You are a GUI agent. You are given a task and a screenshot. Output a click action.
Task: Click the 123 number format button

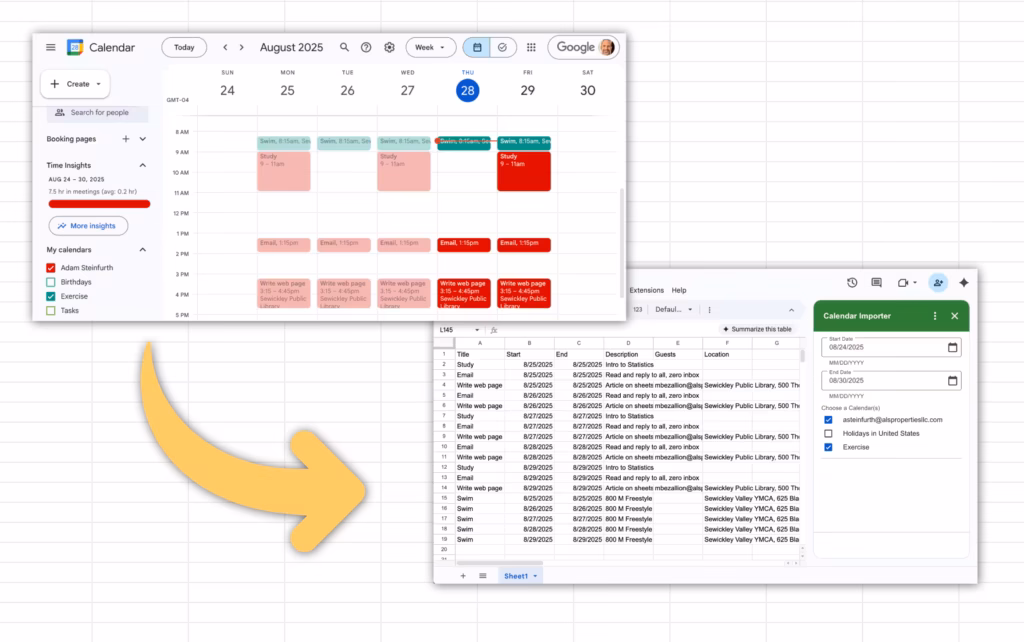[x=637, y=310]
